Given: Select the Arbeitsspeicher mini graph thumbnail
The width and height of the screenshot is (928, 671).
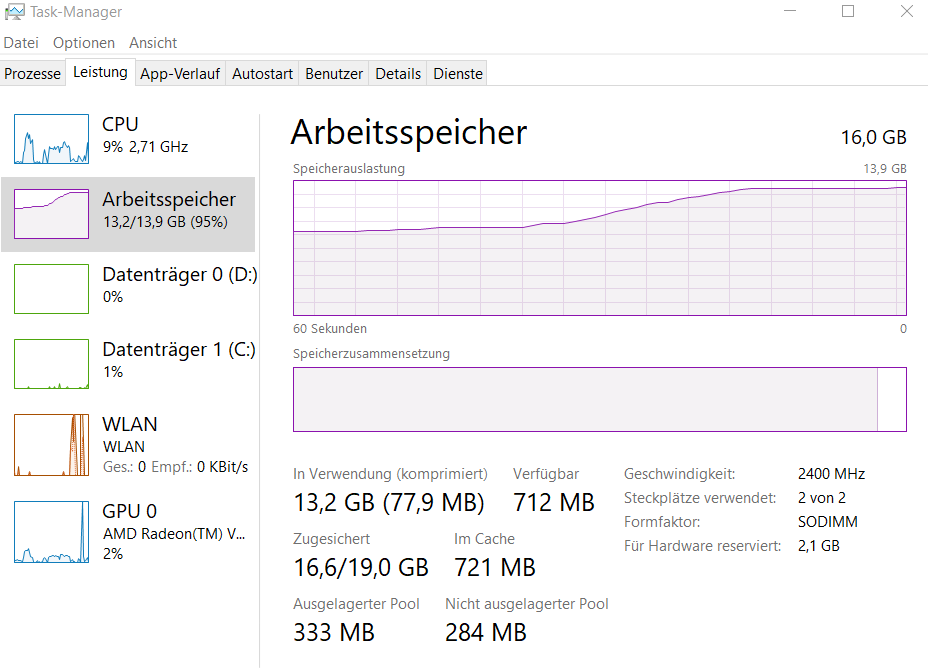Looking at the screenshot, I should point(51,213).
